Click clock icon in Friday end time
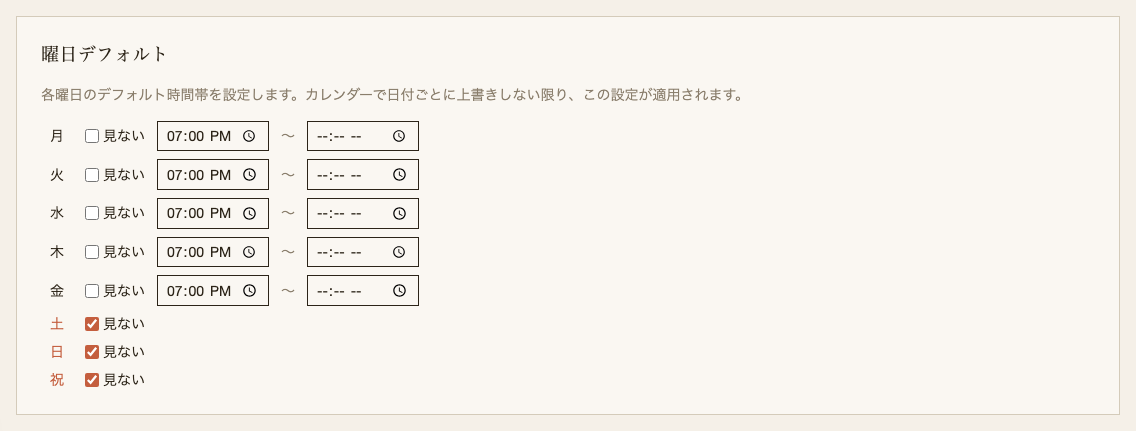Image resolution: width=1136 pixels, height=431 pixels. click(x=399, y=291)
